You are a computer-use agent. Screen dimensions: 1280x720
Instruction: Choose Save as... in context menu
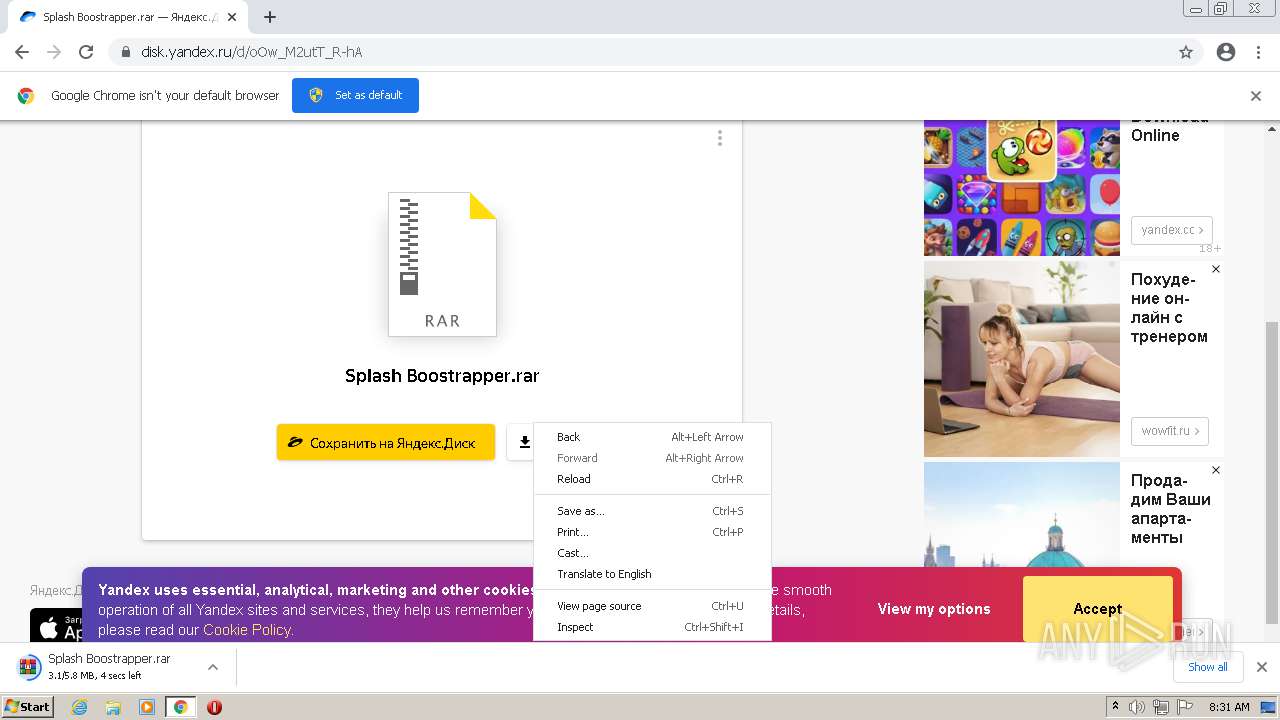(x=652, y=511)
